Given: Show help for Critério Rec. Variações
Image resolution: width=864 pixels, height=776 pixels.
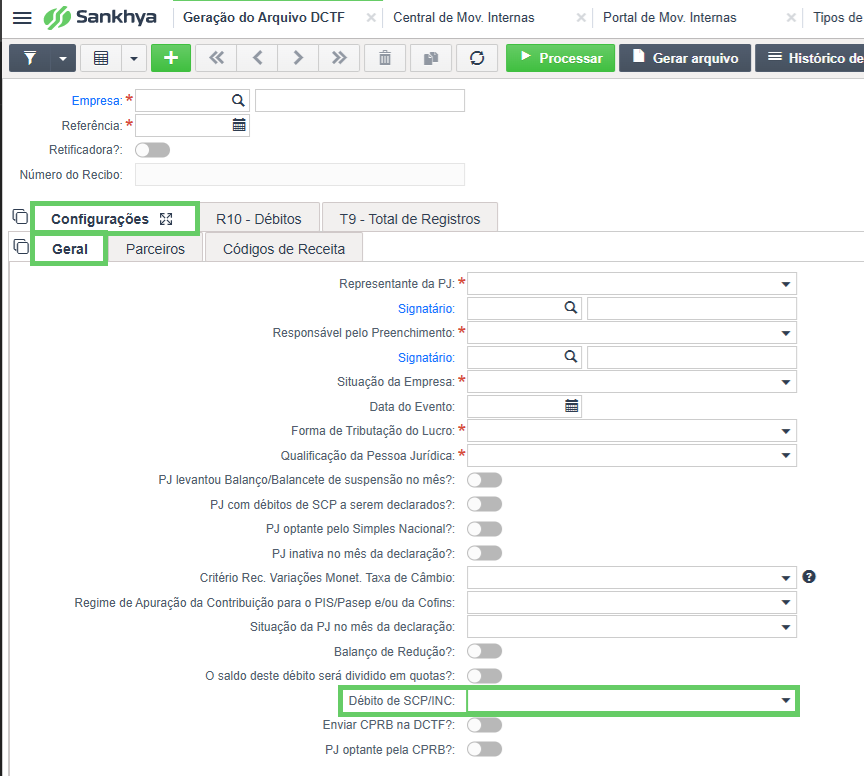Looking at the screenshot, I should 808,577.
